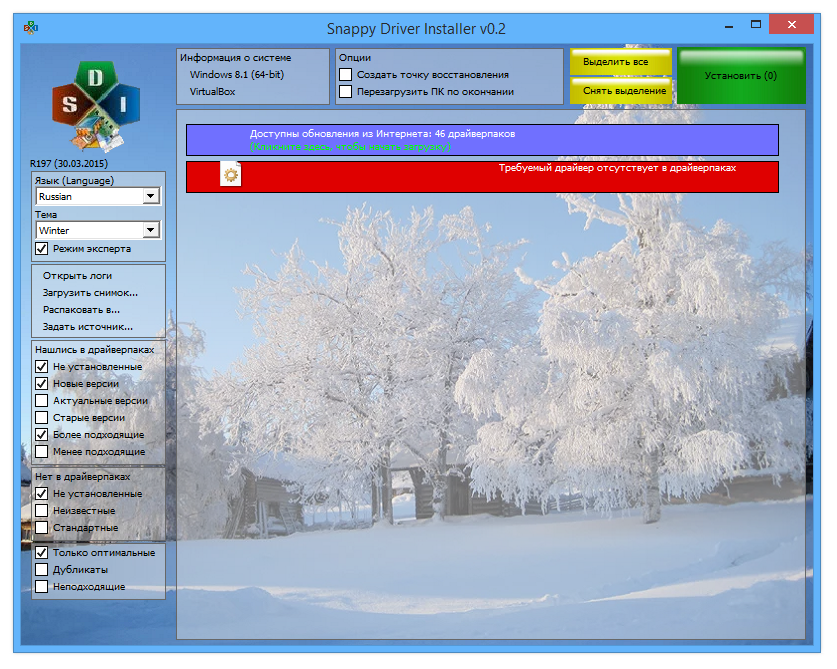The image size is (837, 669).
Task: Click the green Установить (0) button
Action: 740,76
